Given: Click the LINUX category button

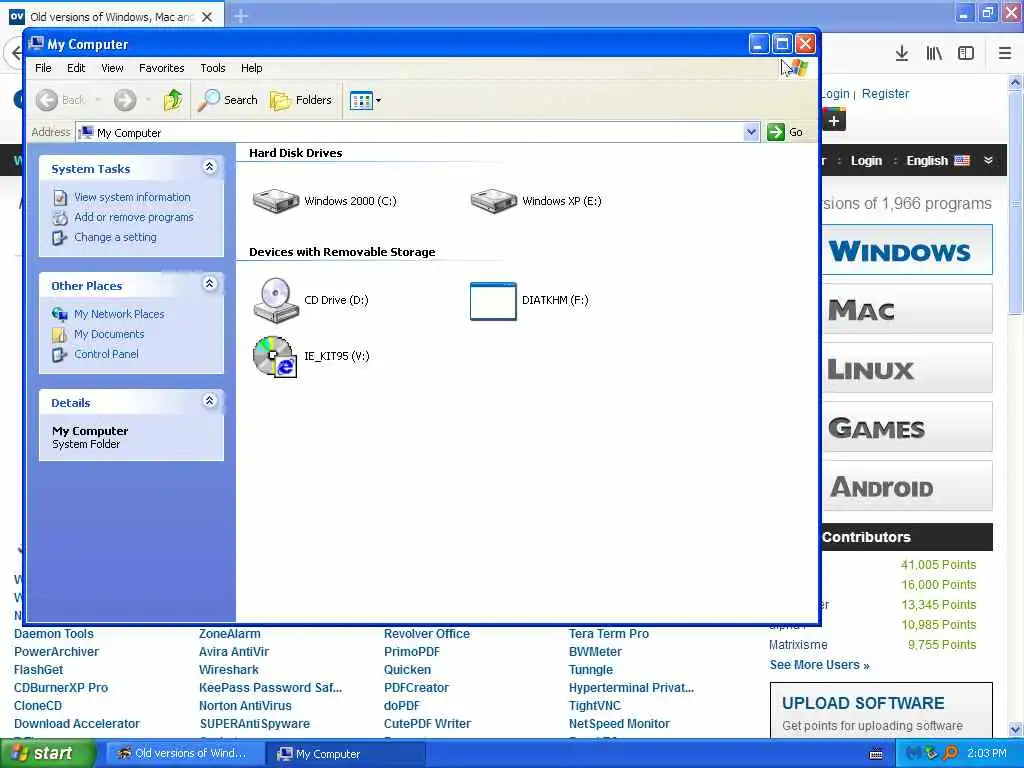Looking at the screenshot, I should (x=907, y=369).
